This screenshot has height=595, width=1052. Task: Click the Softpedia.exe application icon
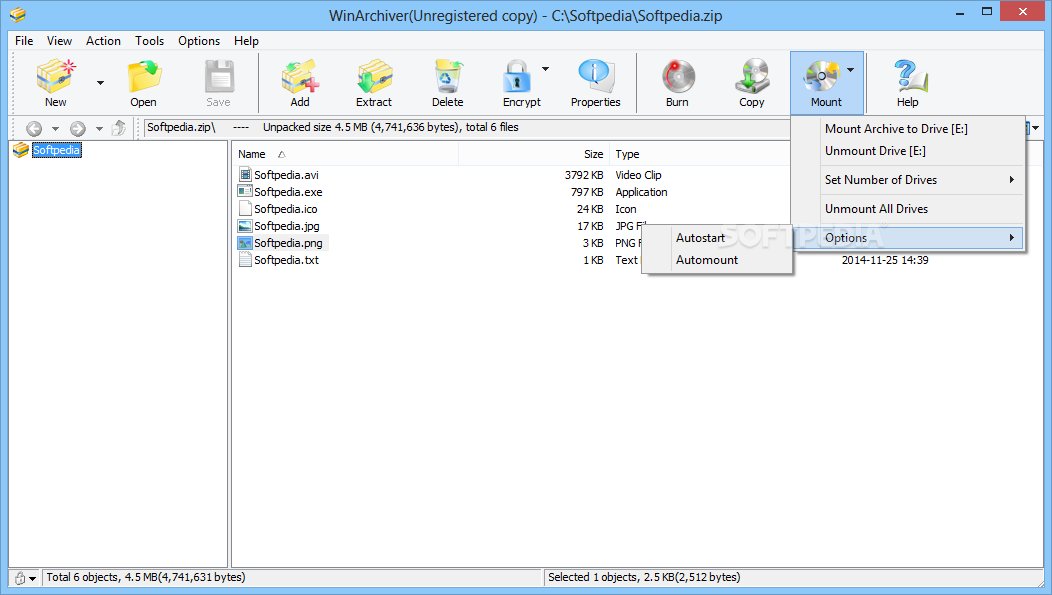(245, 192)
